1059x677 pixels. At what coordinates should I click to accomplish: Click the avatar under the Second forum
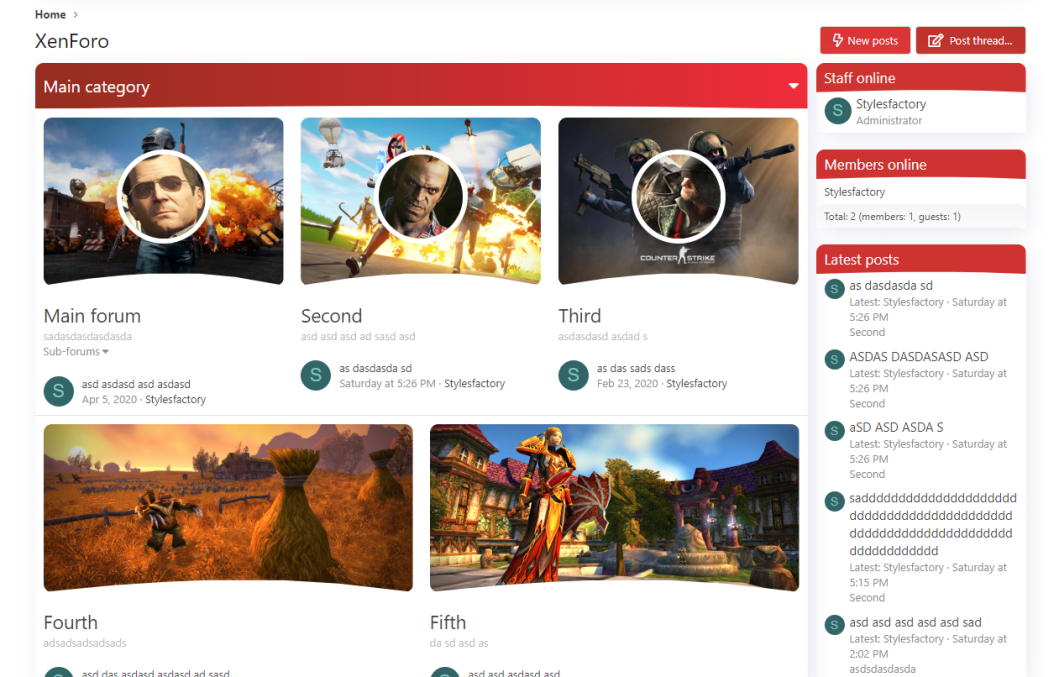coord(315,375)
